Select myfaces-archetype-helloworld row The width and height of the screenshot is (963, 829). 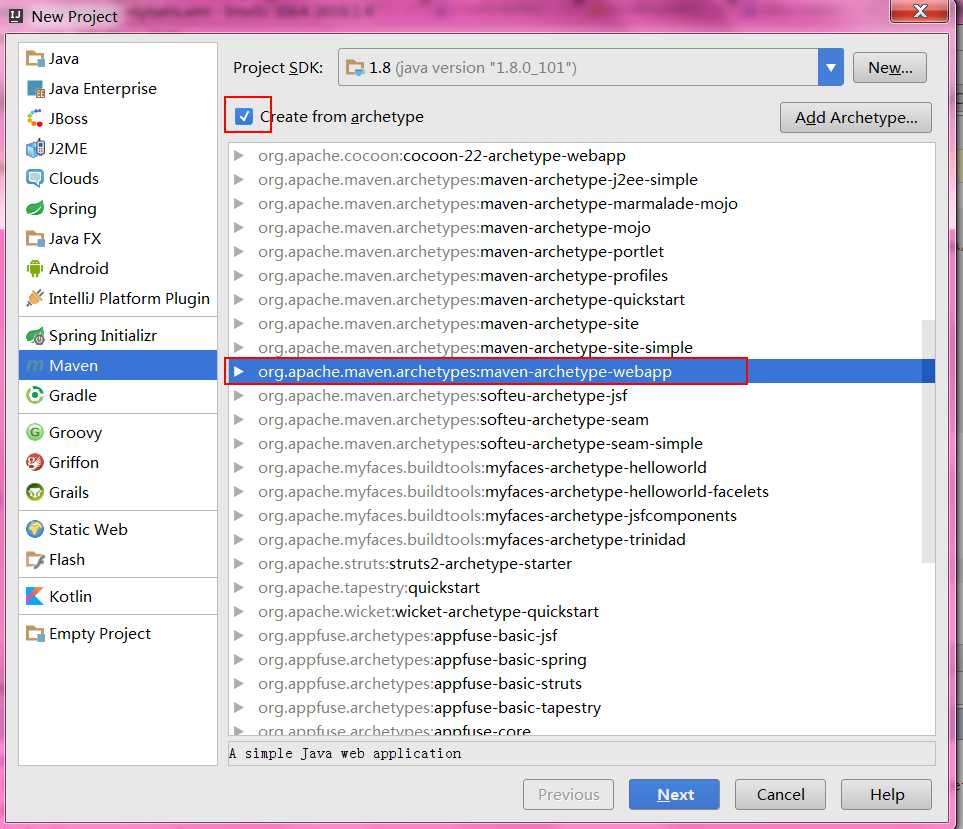click(582, 467)
